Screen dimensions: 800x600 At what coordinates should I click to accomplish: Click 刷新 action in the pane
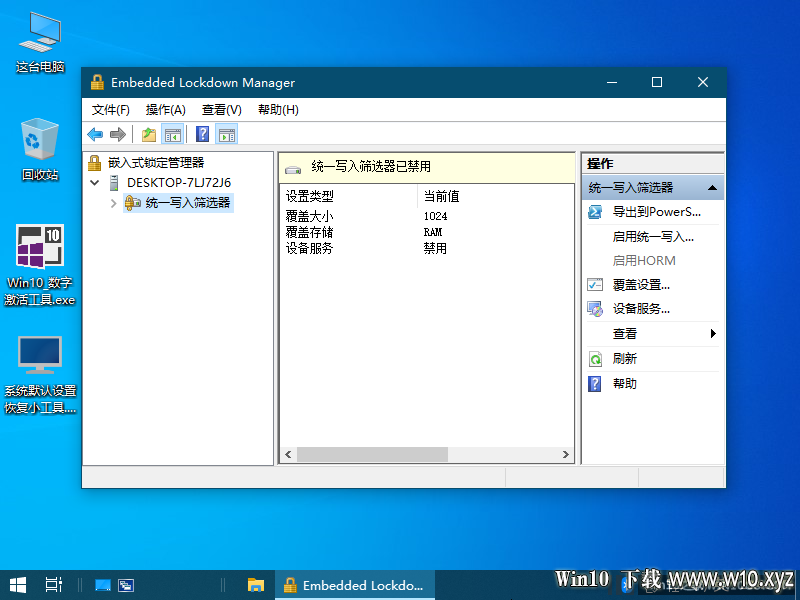click(x=624, y=359)
